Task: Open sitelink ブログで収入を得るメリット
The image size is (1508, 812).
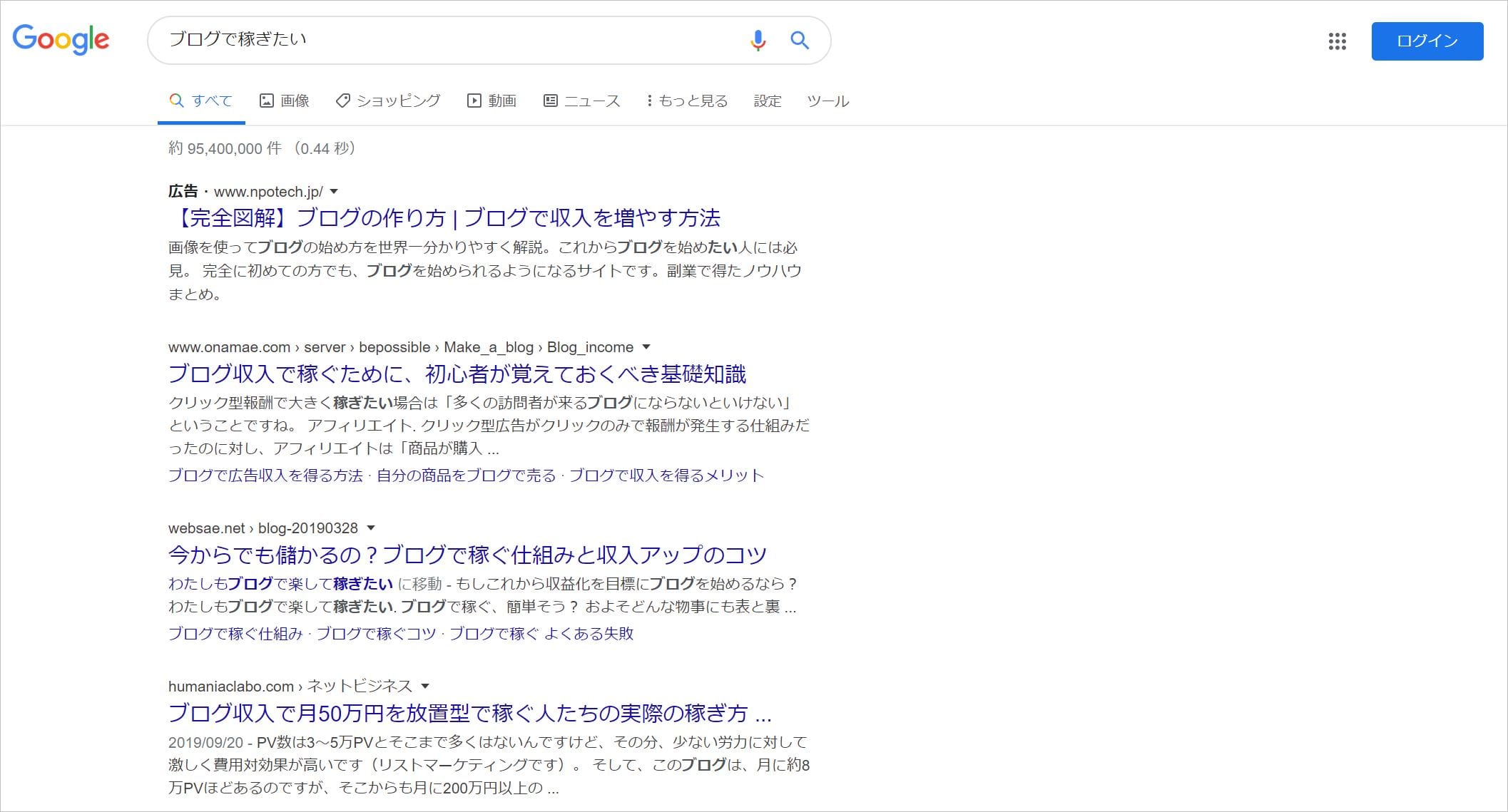Action: click(x=666, y=476)
